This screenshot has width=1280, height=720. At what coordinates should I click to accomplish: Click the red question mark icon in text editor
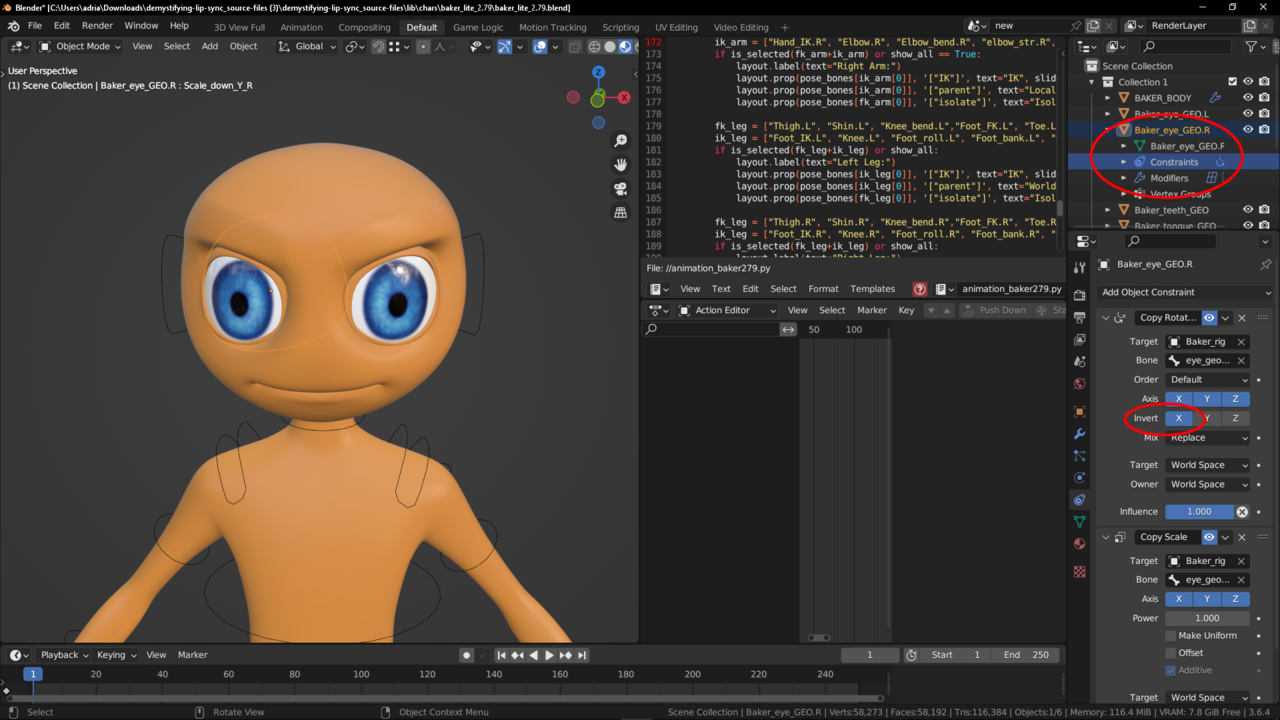[x=919, y=289]
